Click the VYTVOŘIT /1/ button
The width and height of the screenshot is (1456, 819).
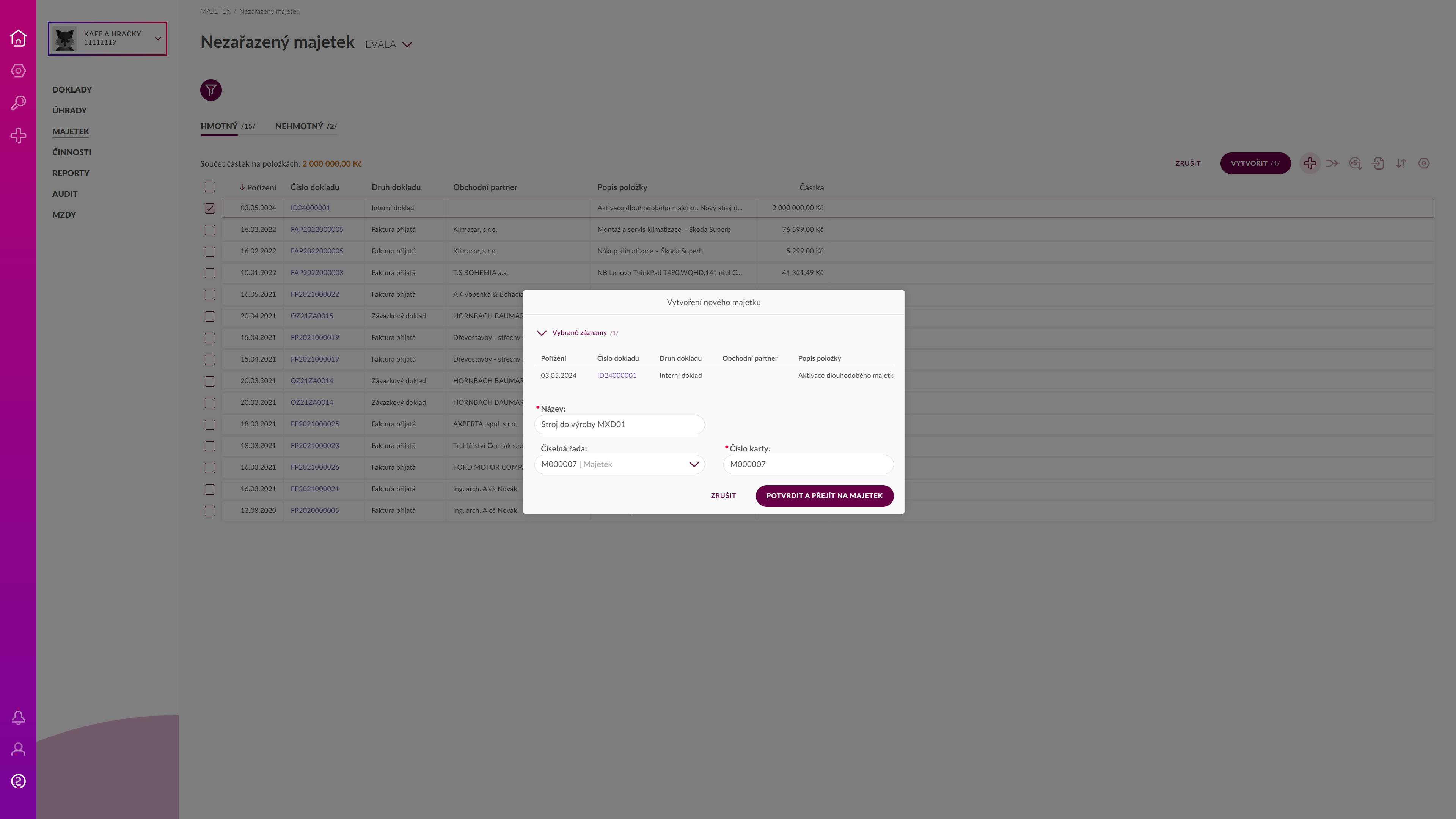point(1255,163)
